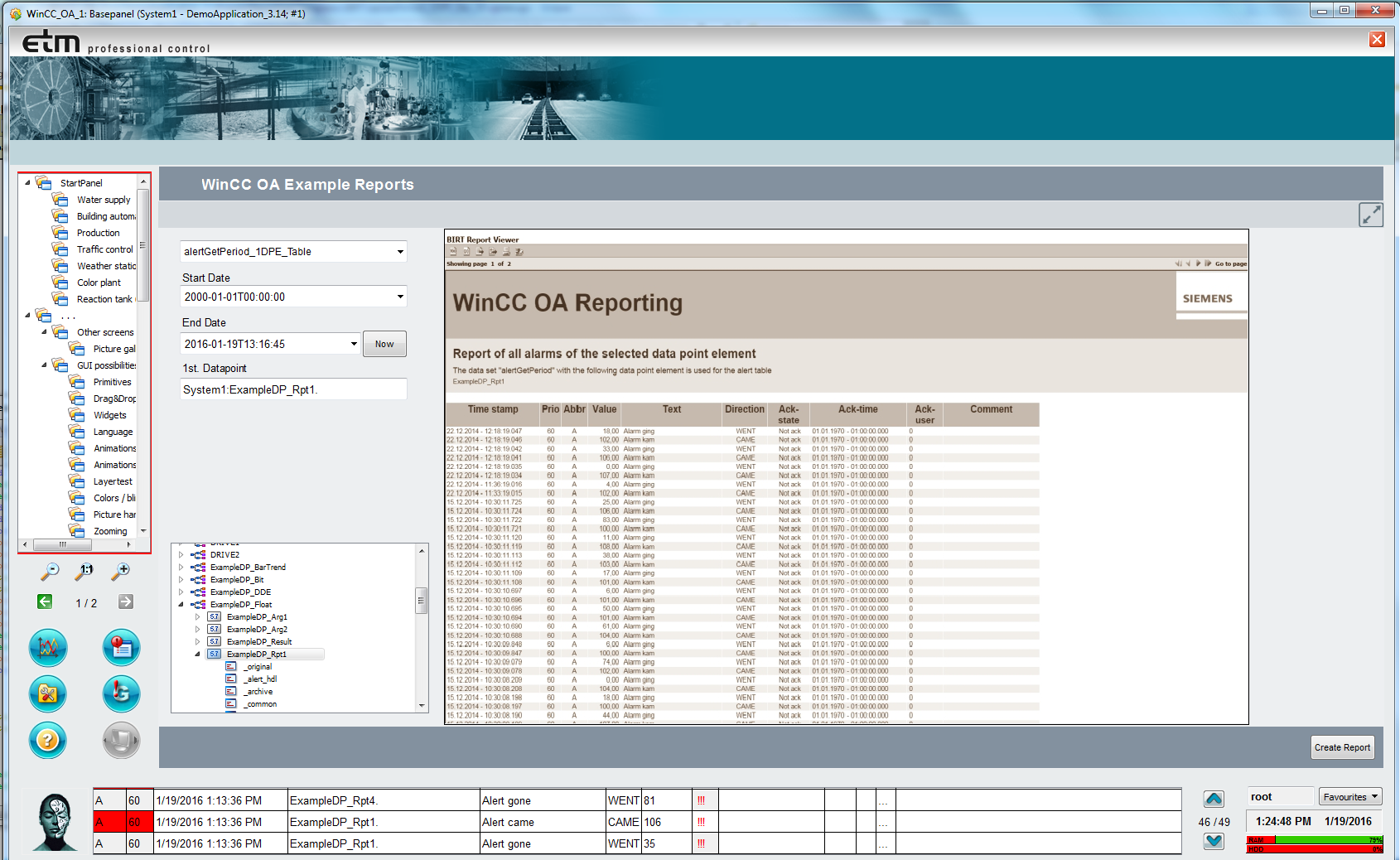Select the _alert_hdl datapoint config
This screenshot has height=860, width=1400.
pos(260,679)
